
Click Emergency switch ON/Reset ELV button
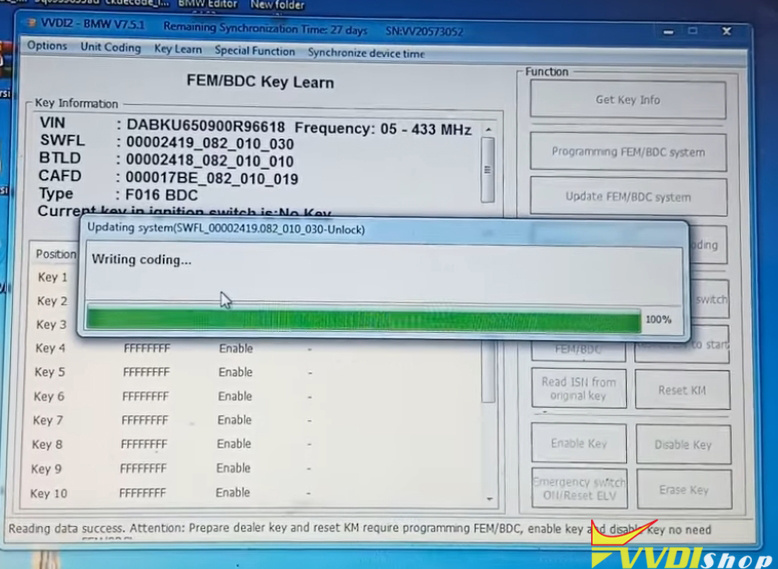pos(580,489)
